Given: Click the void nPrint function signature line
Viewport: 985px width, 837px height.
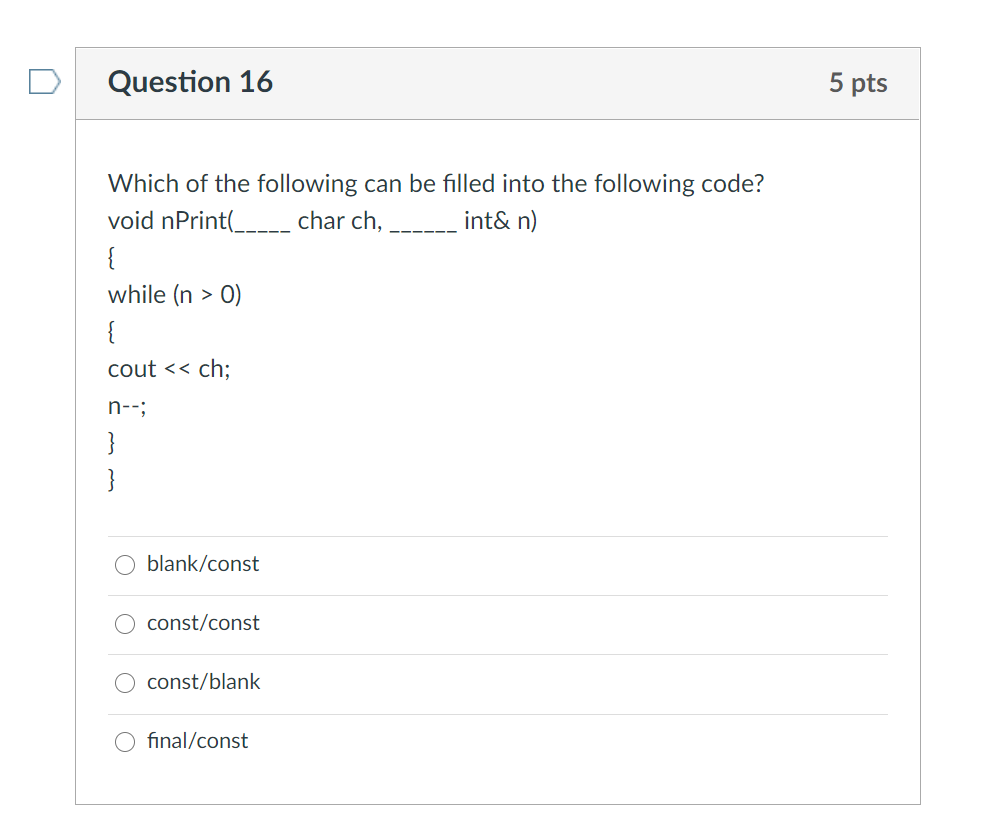Looking at the screenshot, I should pos(322,221).
